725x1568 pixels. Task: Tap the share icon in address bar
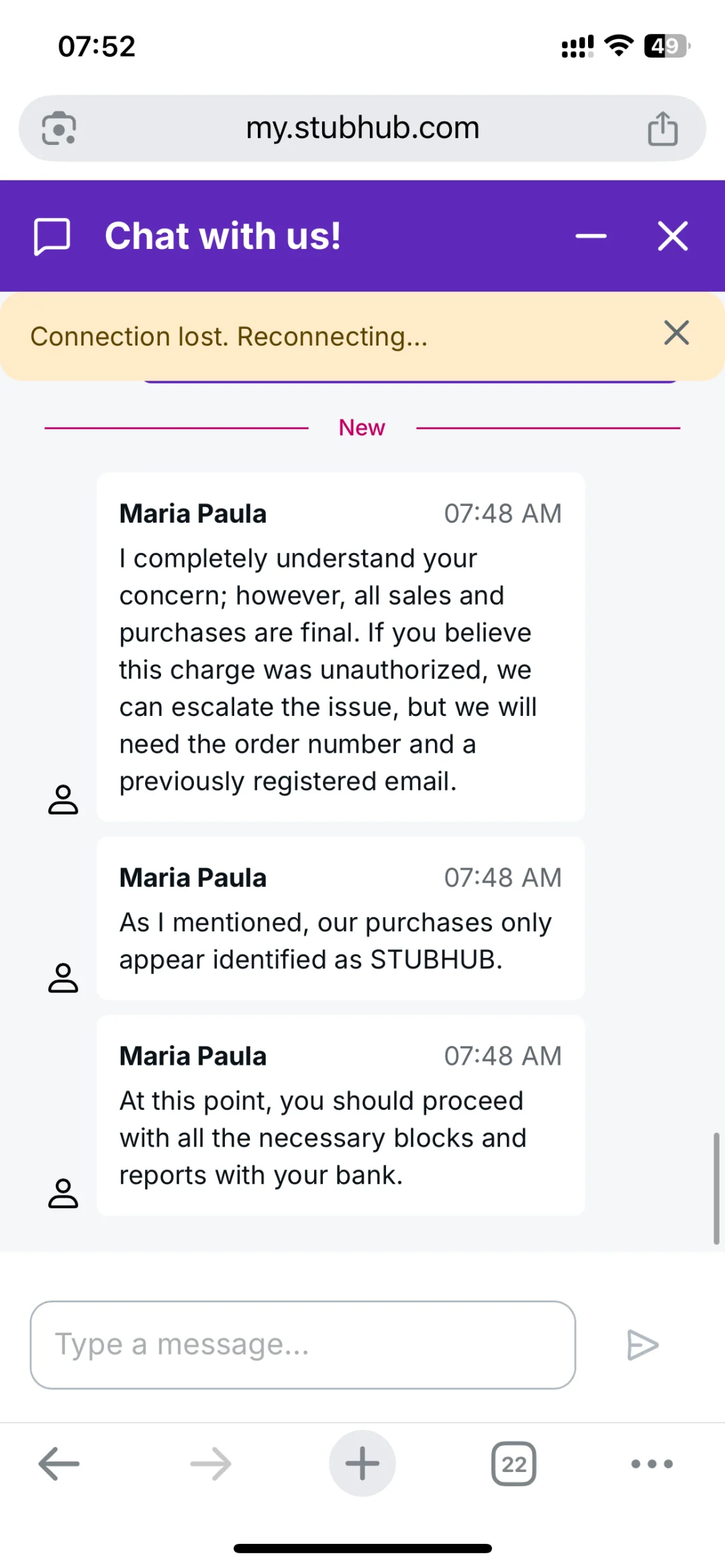click(x=663, y=128)
